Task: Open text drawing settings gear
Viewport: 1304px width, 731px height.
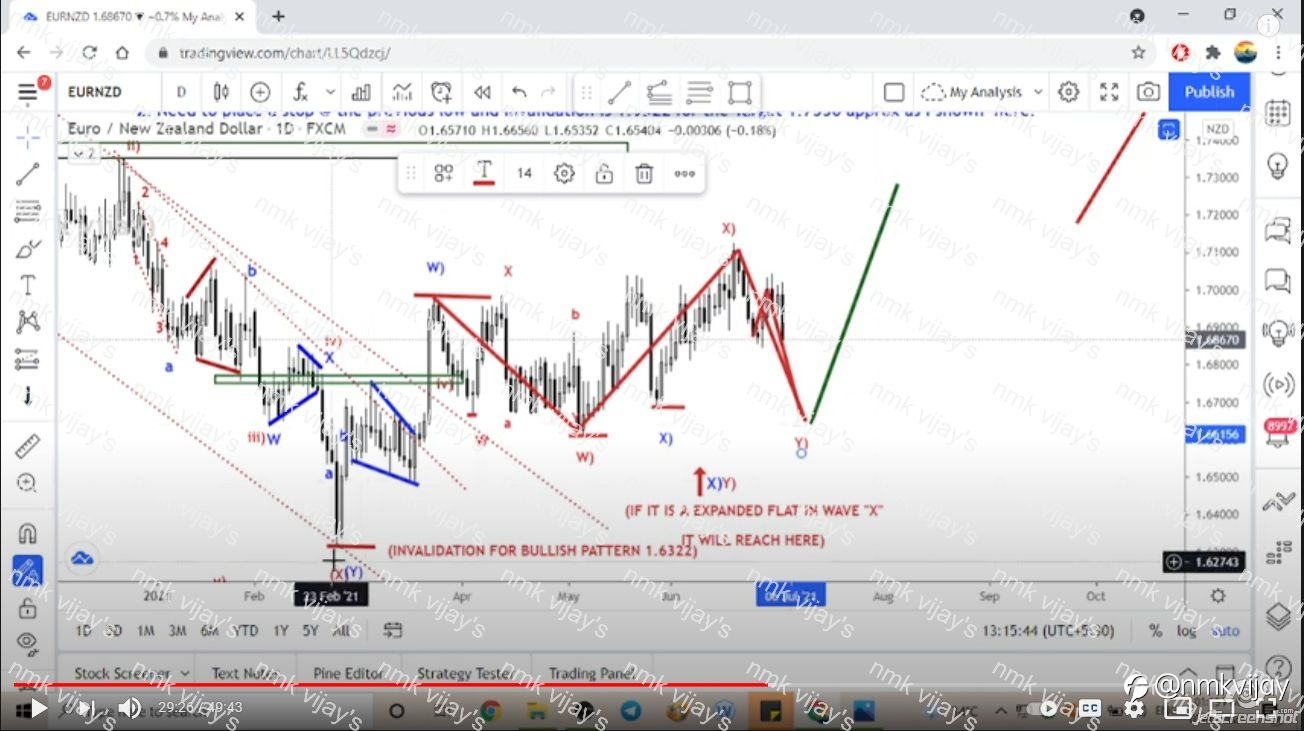Action: (564, 174)
